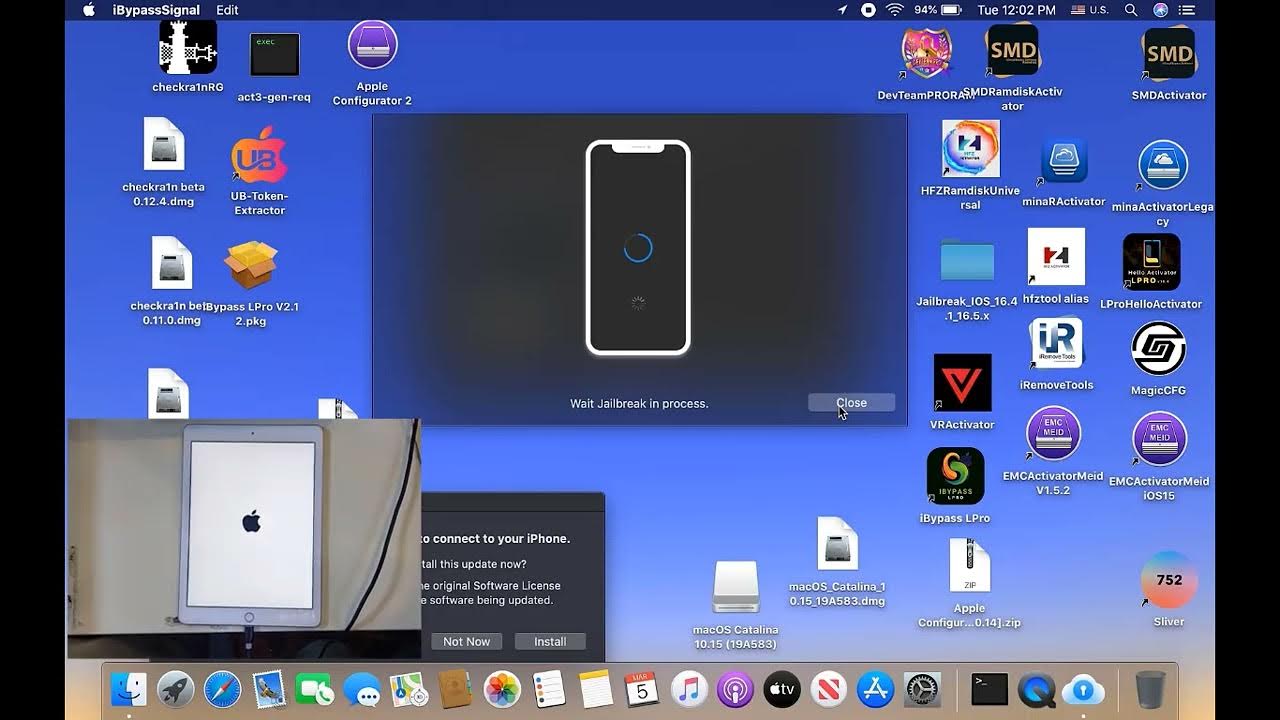Click Not Now in the update dialog

tap(467, 642)
